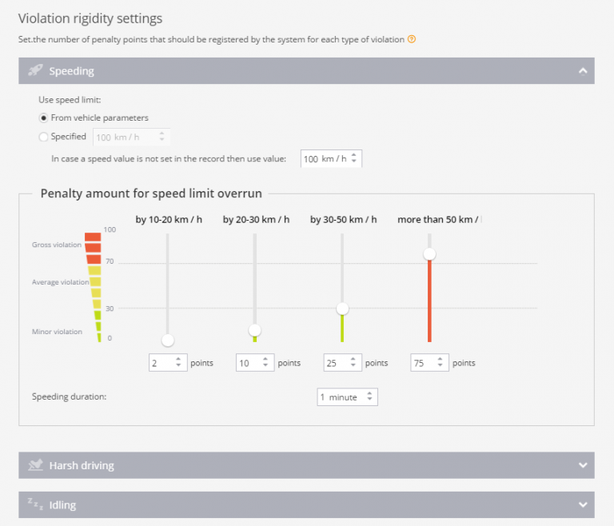Click the orange help question mark icon

click(412, 39)
